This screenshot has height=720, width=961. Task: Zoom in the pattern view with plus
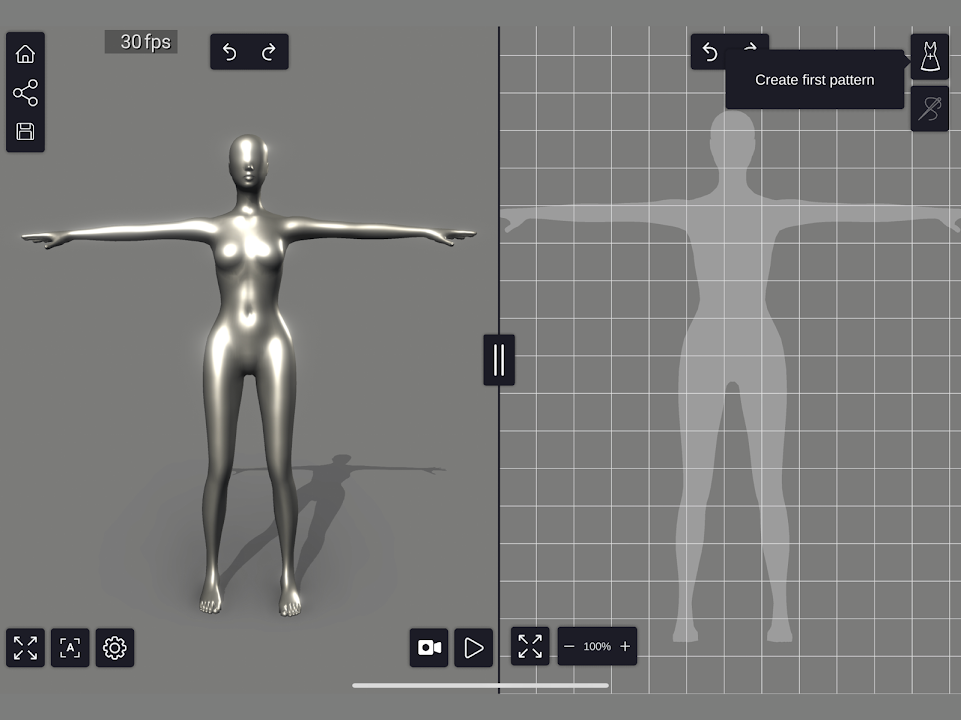(x=625, y=647)
